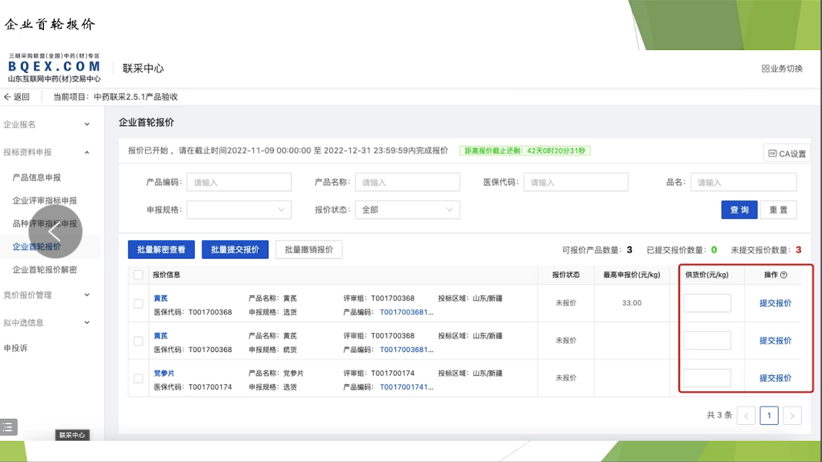
Task: Click the help icon beside 操作
Action: [x=783, y=275]
